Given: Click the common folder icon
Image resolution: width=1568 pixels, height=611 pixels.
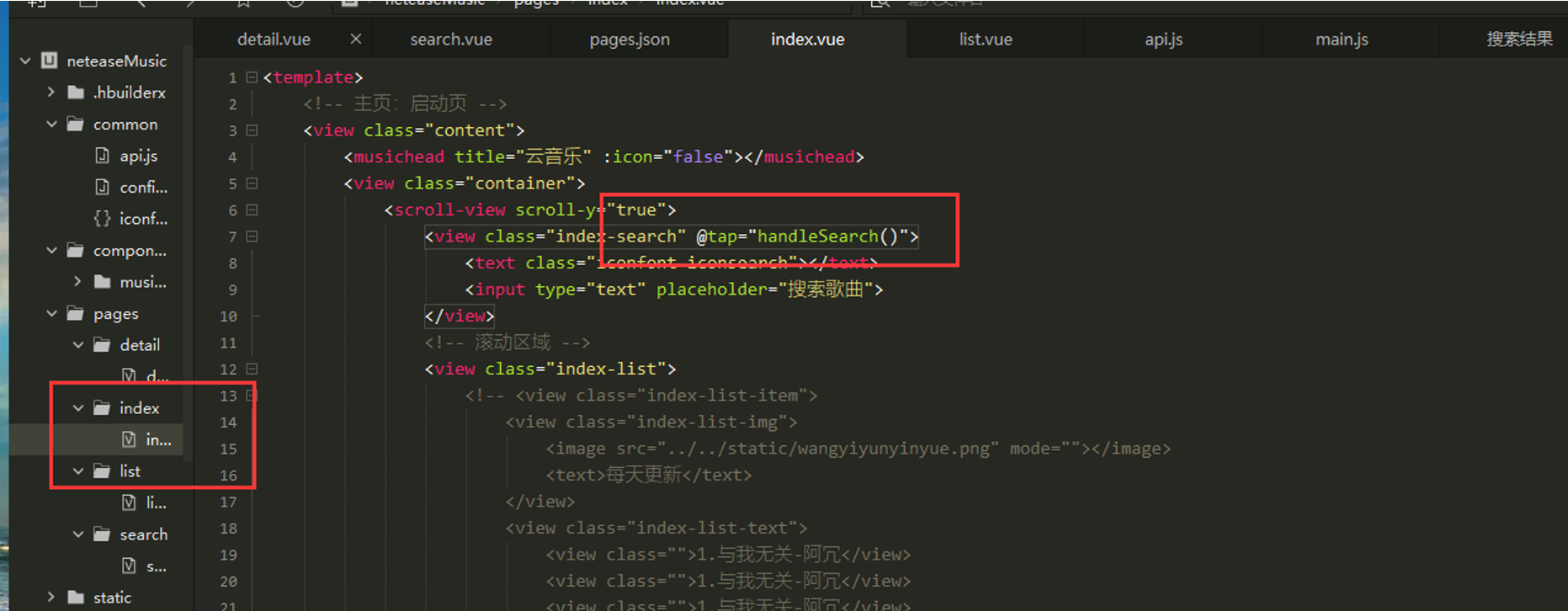Looking at the screenshot, I should pyautogui.click(x=76, y=125).
